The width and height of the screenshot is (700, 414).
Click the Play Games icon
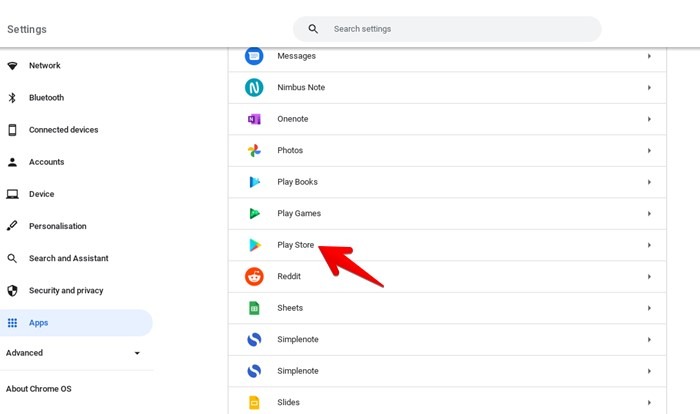(x=254, y=213)
